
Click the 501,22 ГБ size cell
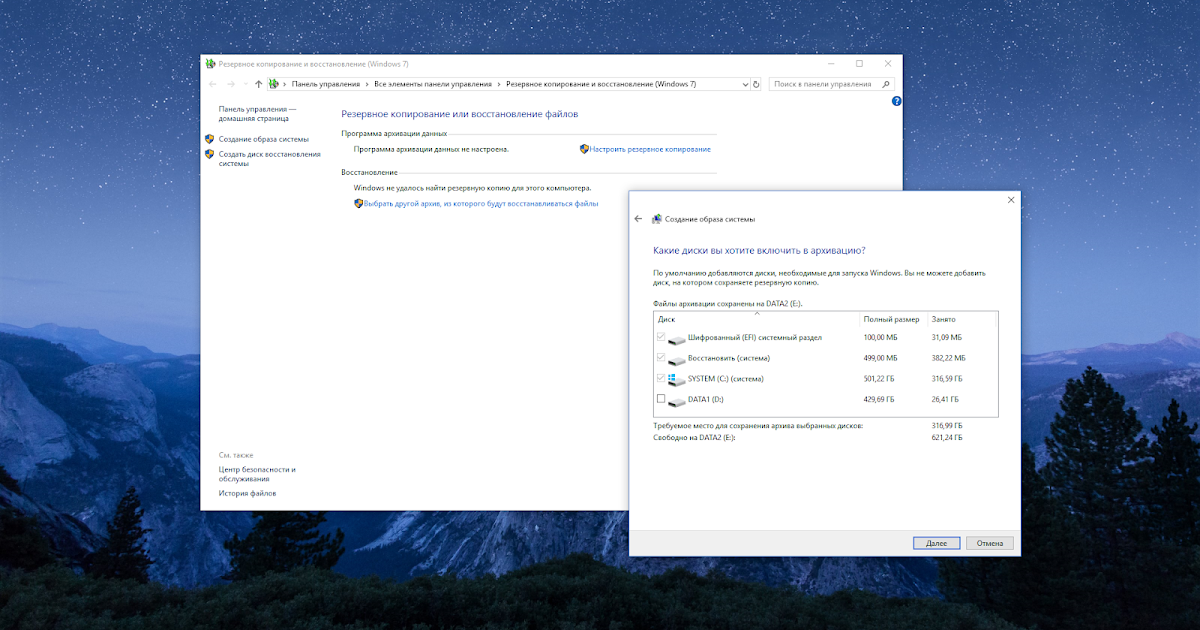point(880,379)
